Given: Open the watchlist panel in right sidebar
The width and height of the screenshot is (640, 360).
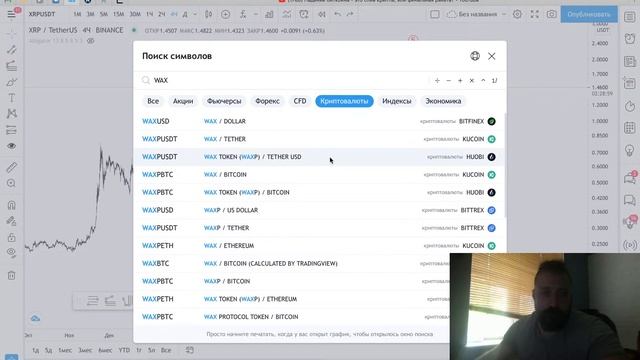Looking at the screenshot, I should point(630,17).
